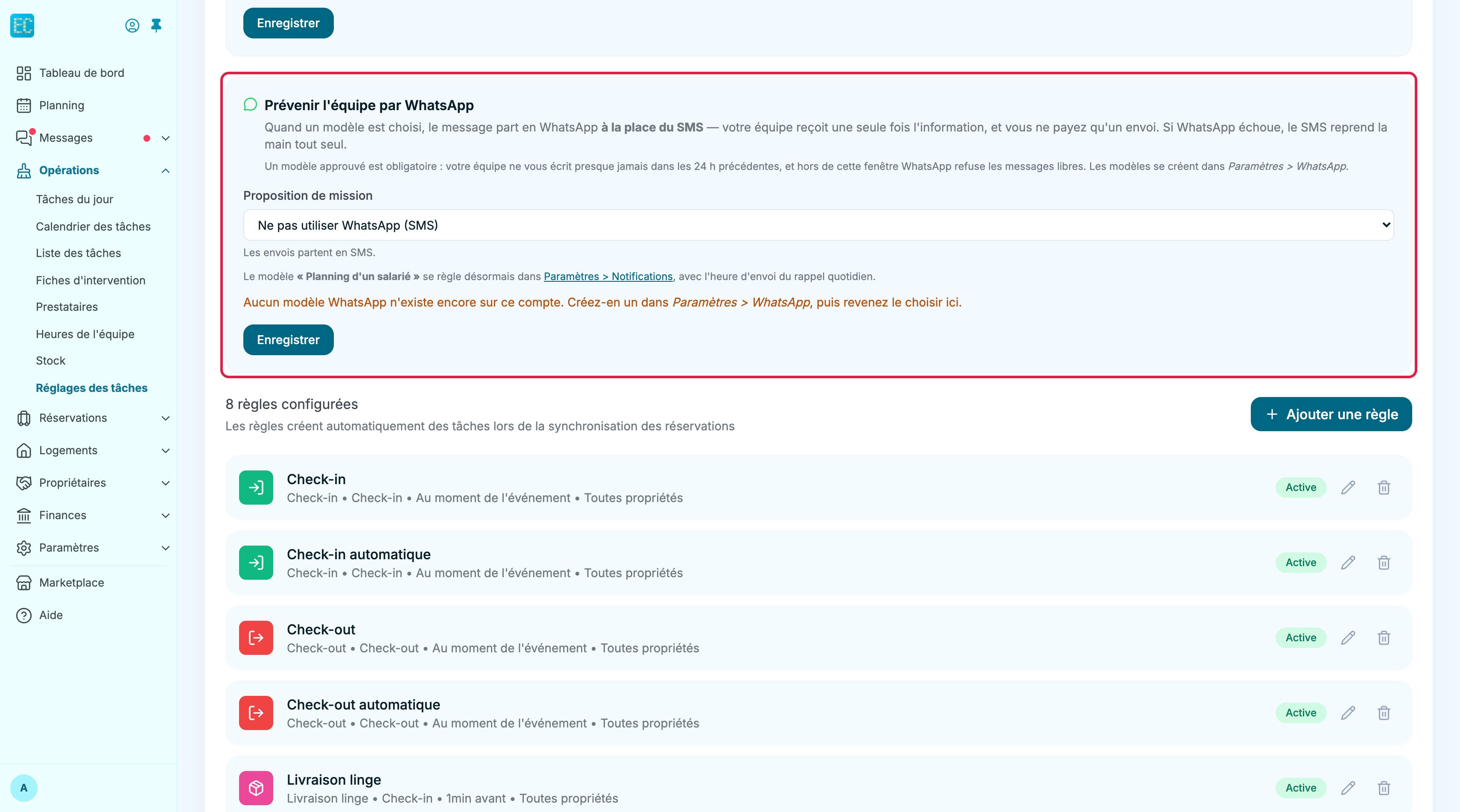Open Aide in the sidebar

point(50,615)
